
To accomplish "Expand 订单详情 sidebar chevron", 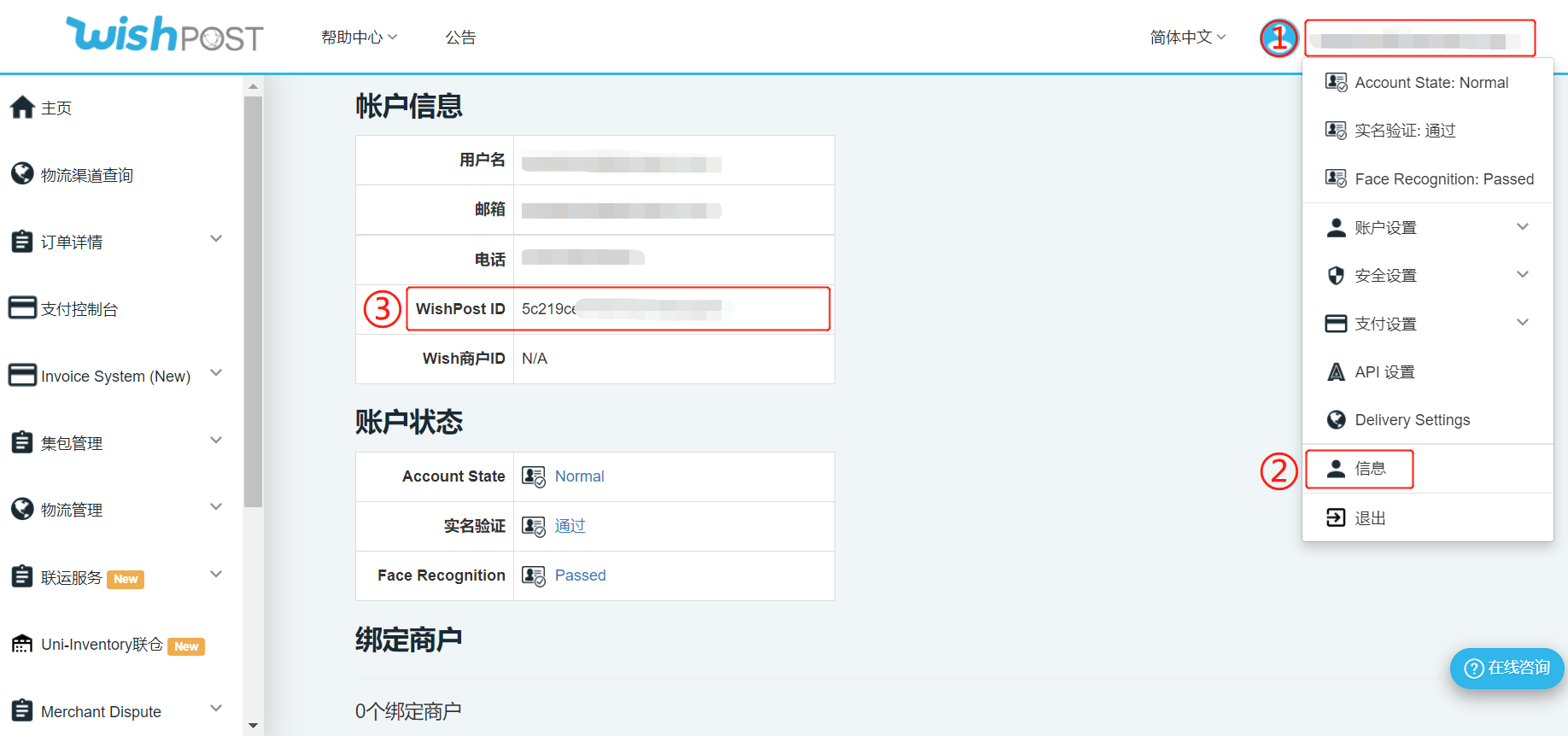I will pyautogui.click(x=216, y=239).
